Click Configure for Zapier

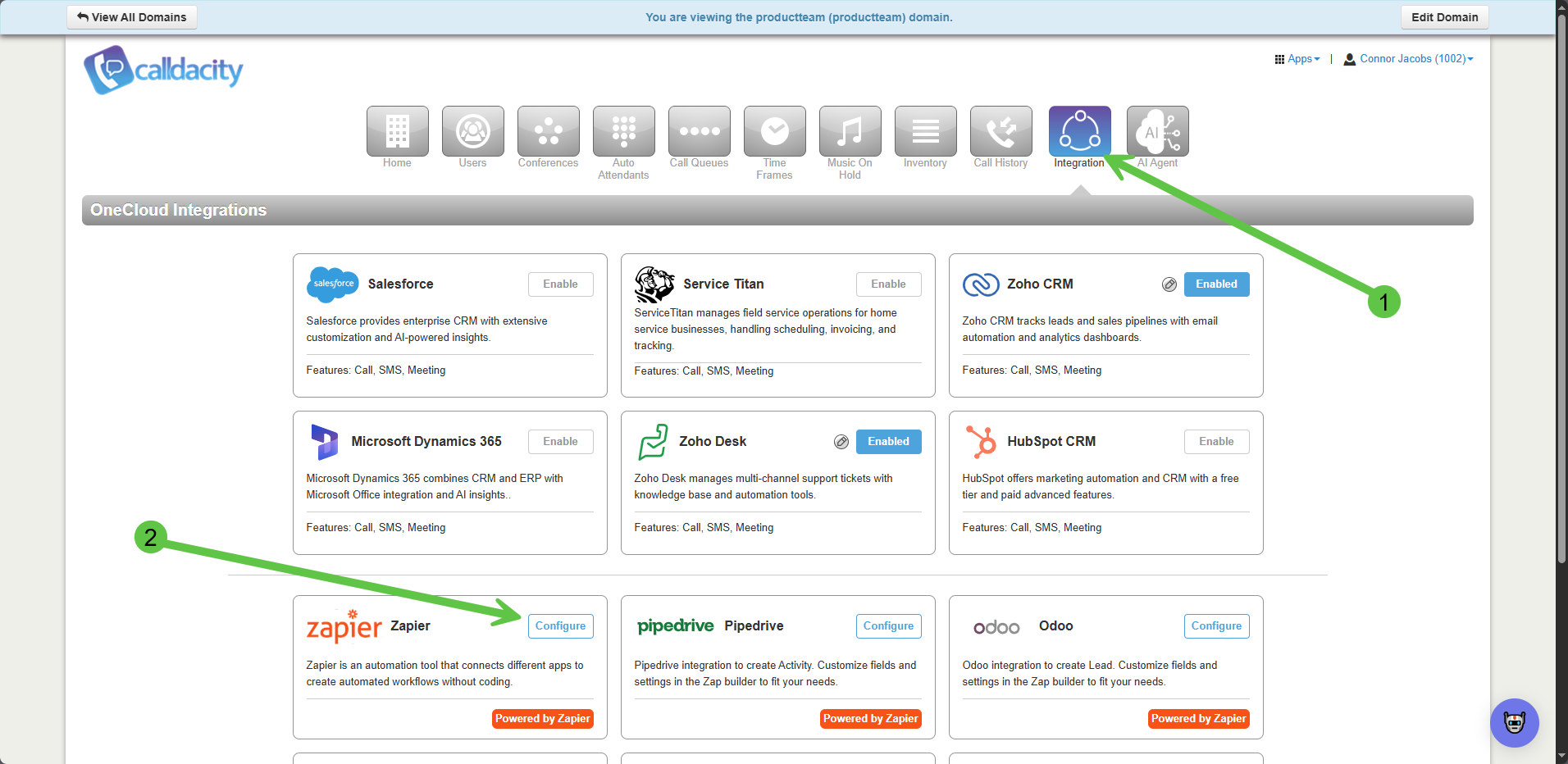tap(560, 626)
